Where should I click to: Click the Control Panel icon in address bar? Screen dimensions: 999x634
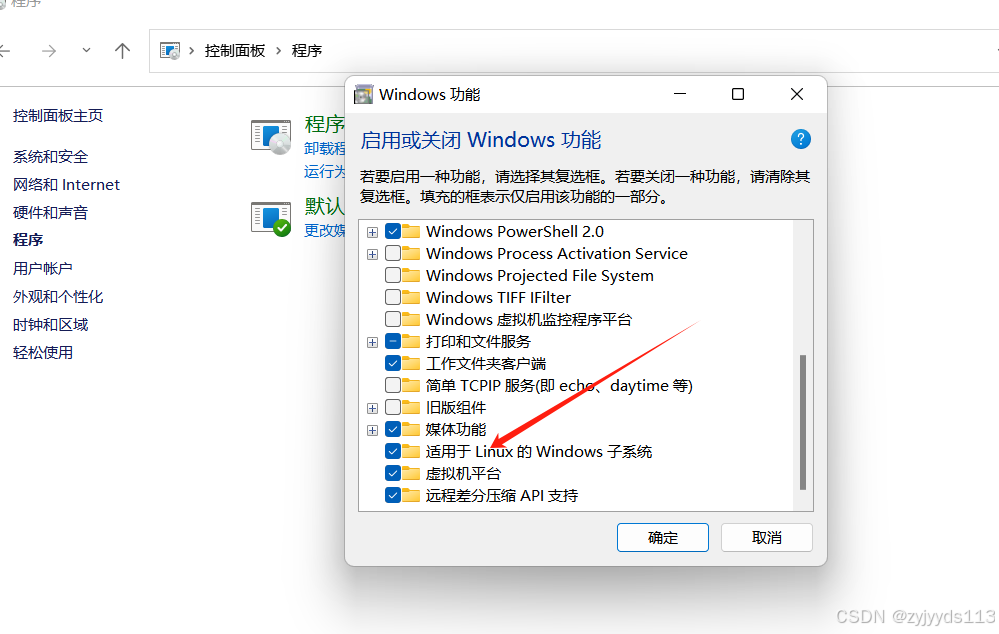(170, 50)
